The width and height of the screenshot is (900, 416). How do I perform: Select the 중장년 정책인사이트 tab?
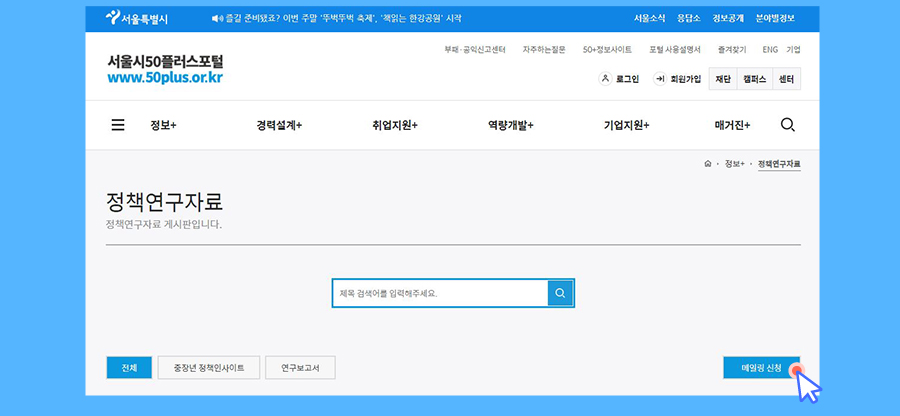209,368
